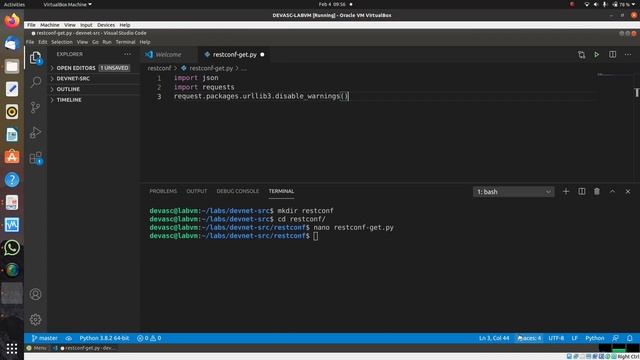Viewport: 640px width, 360px height.
Task: Open WhatsApp from the dock
Action: [x=12, y=247]
